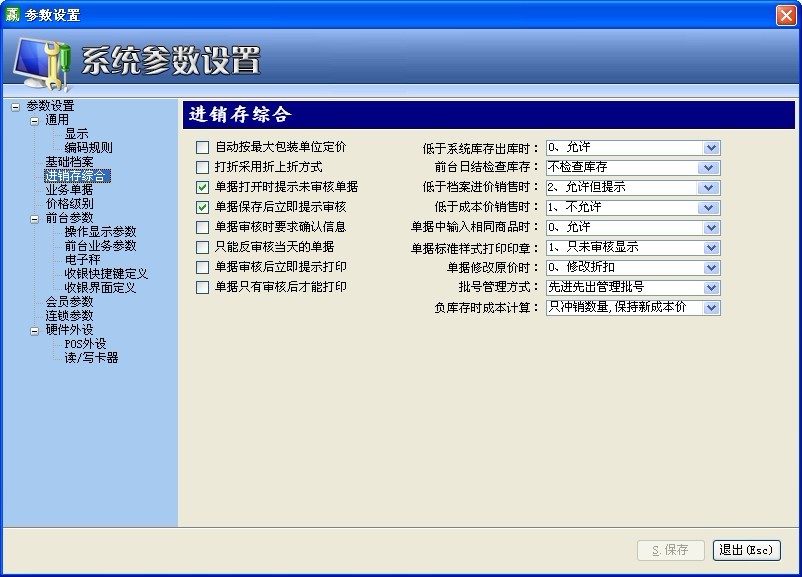Open 前台业务参数 settings
This screenshot has width=802, height=577.
[x=100, y=246]
